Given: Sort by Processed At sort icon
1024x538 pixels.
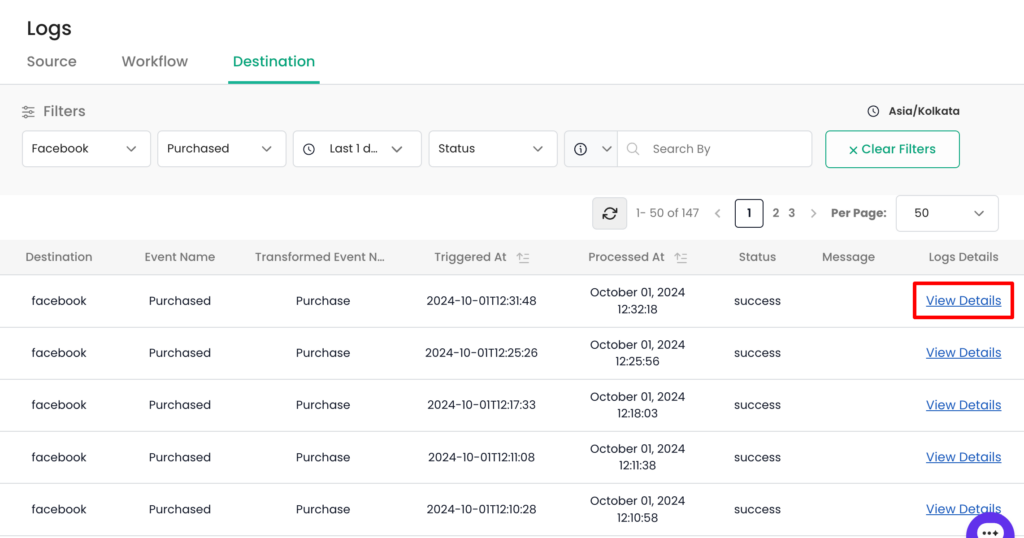Looking at the screenshot, I should pyautogui.click(x=681, y=257).
